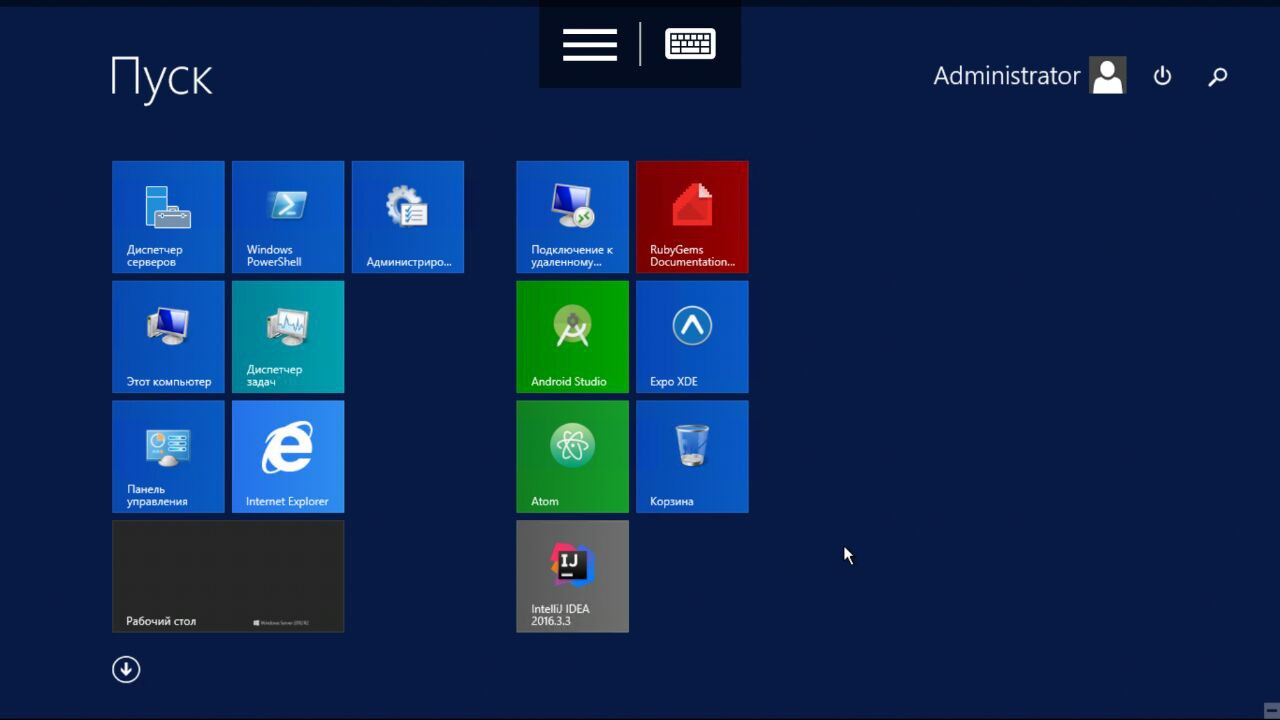Launch IntelliJ IDEA 2016.3.3 tile
This screenshot has width=1280, height=720.
tap(572, 576)
